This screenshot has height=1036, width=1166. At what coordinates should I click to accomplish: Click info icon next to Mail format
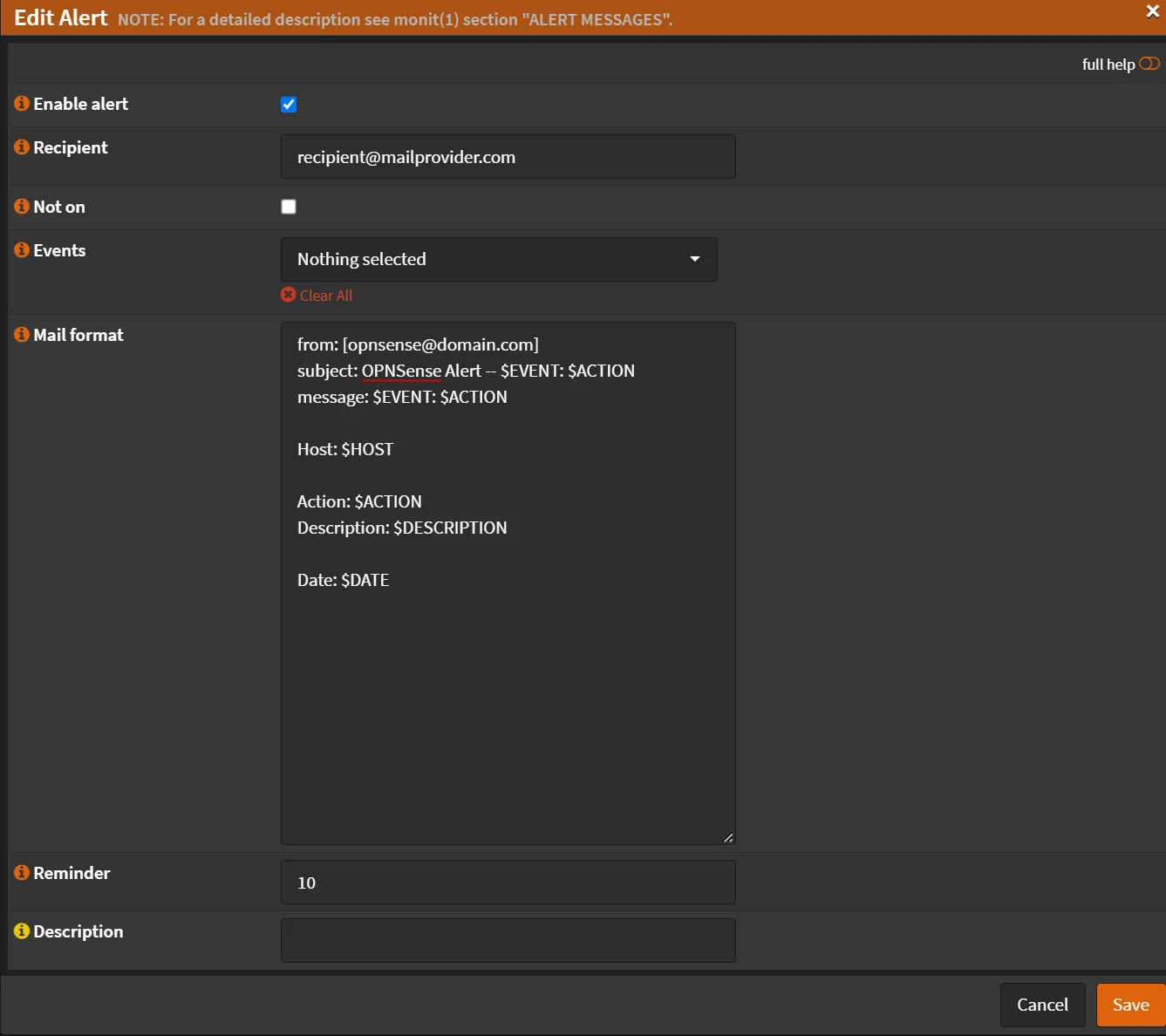(x=22, y=335)
